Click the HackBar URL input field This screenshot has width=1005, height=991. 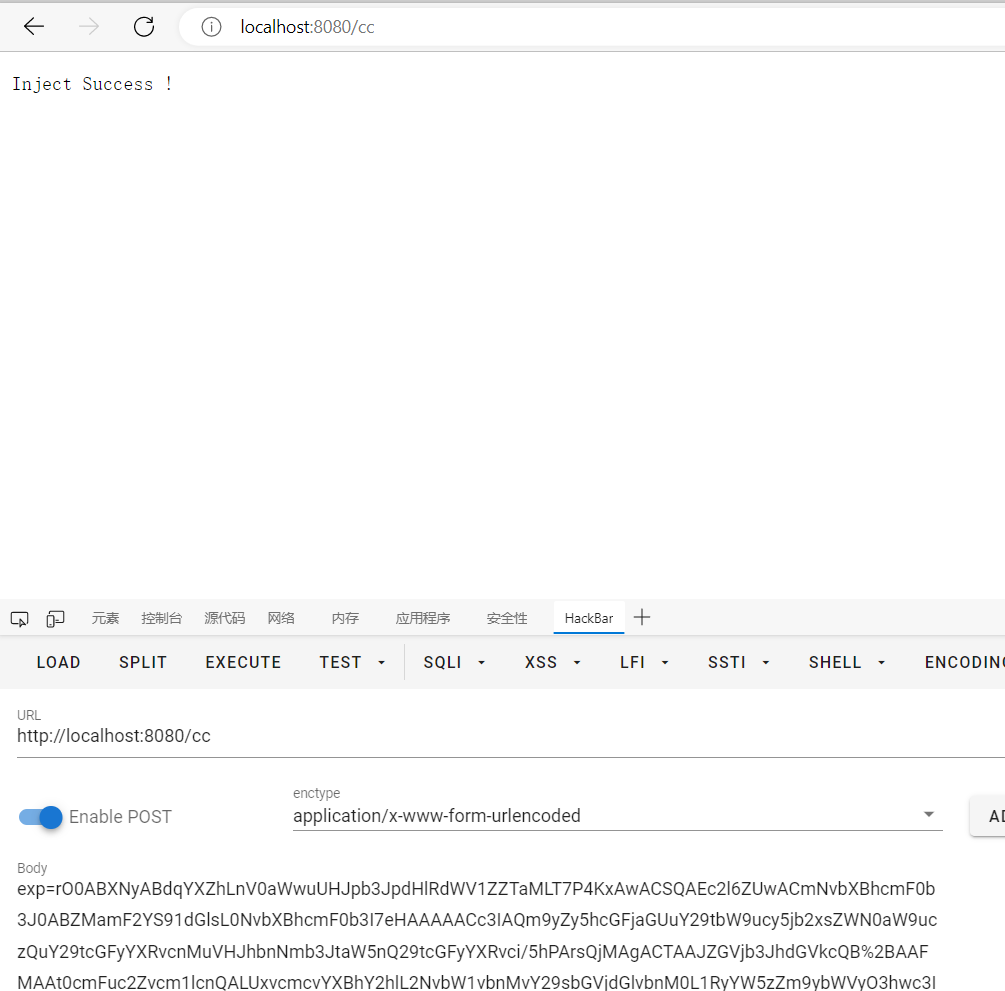(511, 736)
